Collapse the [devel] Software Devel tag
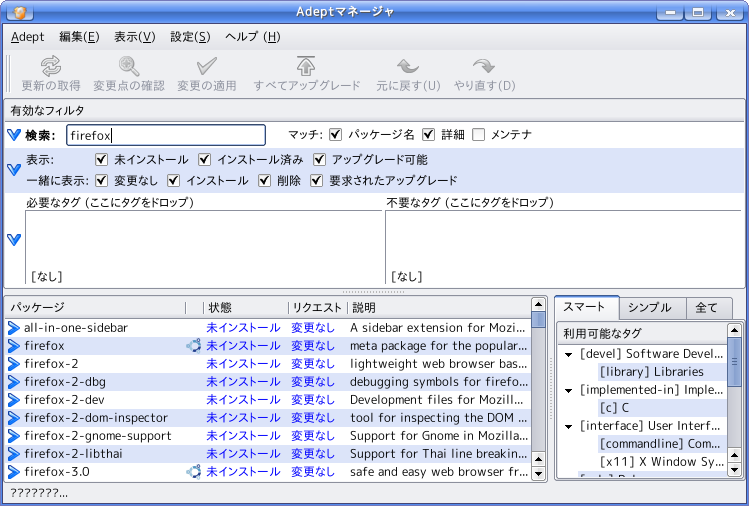Image resolution: width=749 pixels, height=506 pixels. (x=568, y=355)
